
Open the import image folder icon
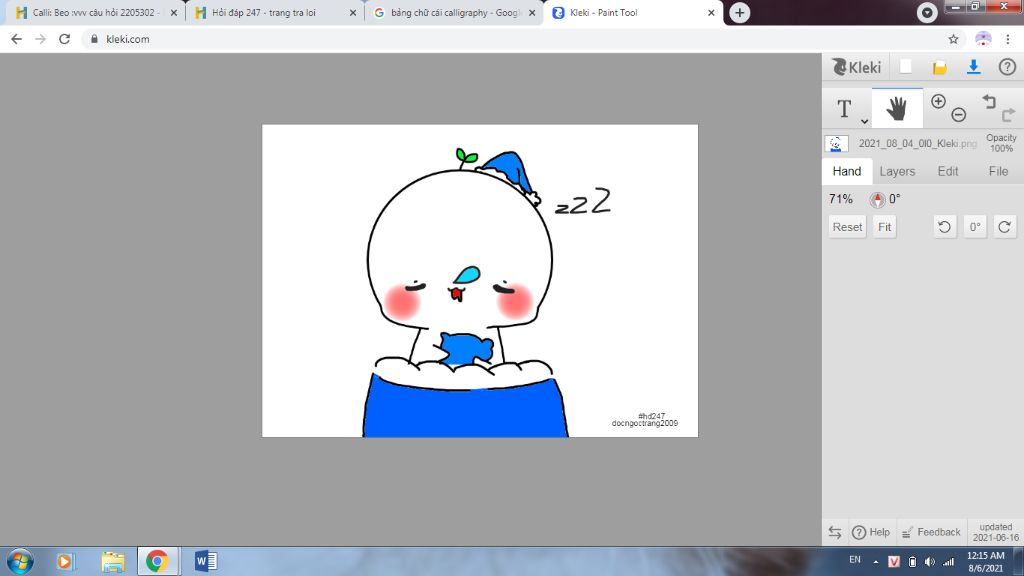[x=939, y=67]
